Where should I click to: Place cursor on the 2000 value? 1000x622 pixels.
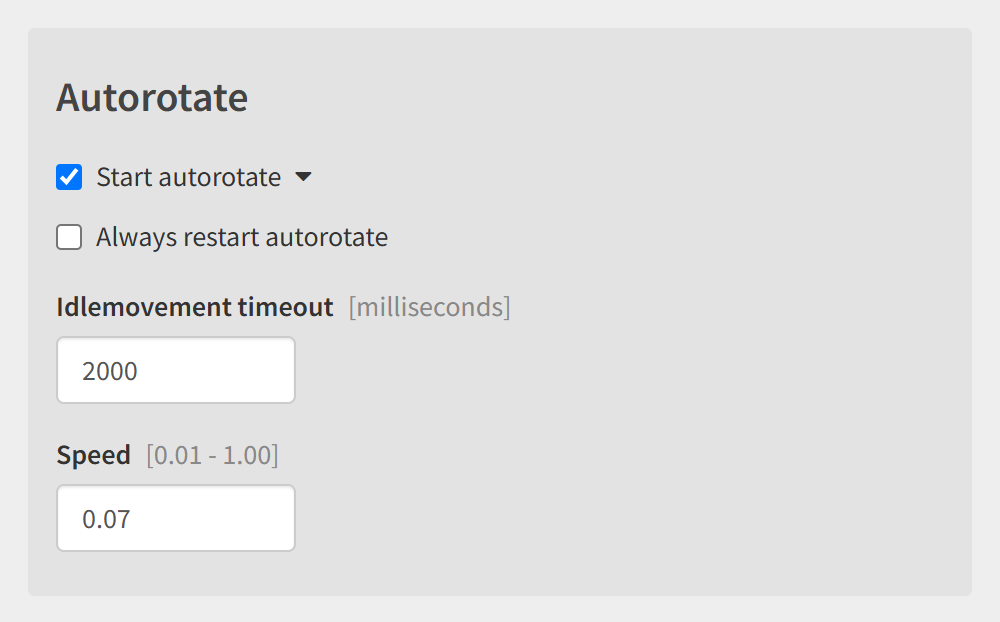110,371
